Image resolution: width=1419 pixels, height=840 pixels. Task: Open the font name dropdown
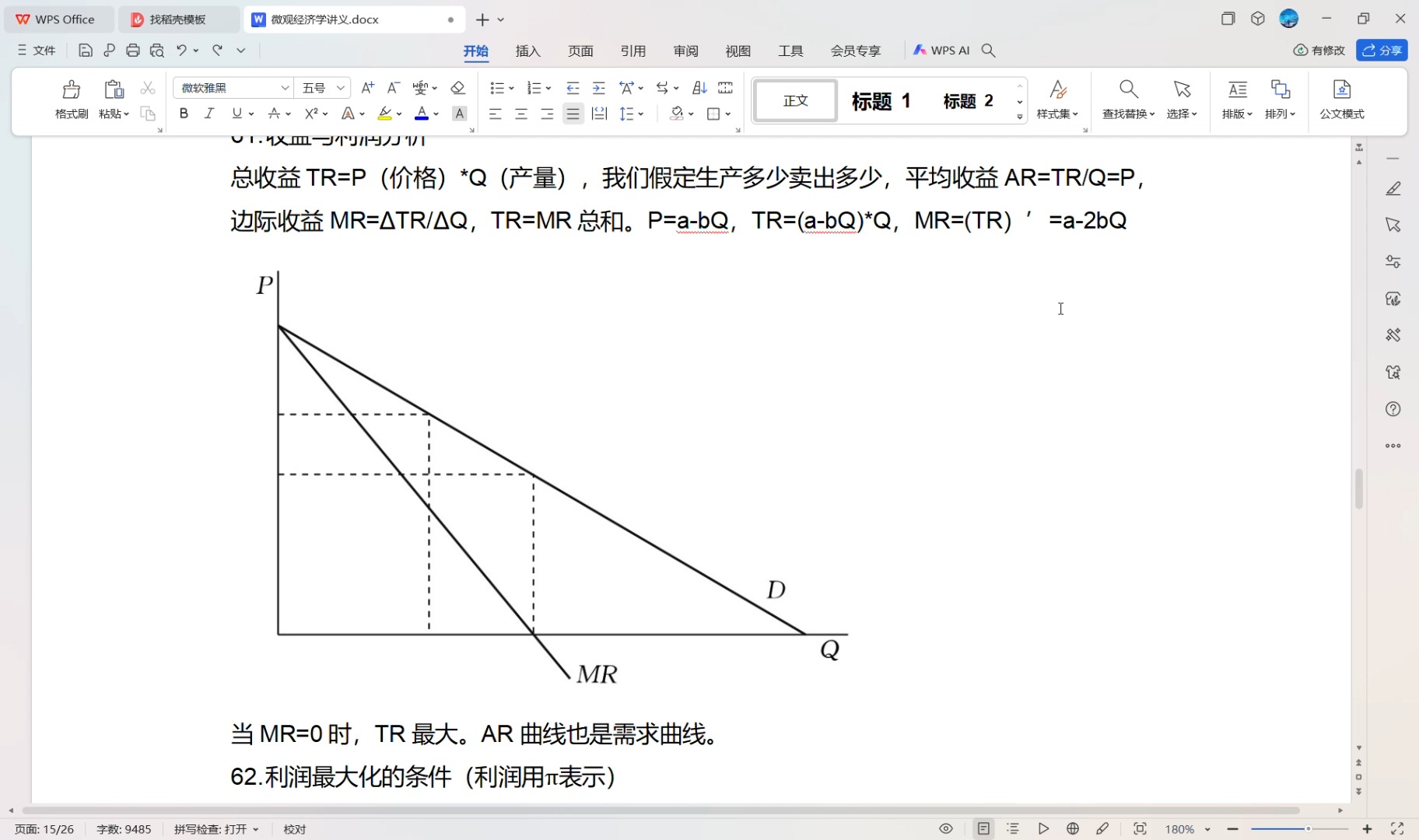point(285,87)
